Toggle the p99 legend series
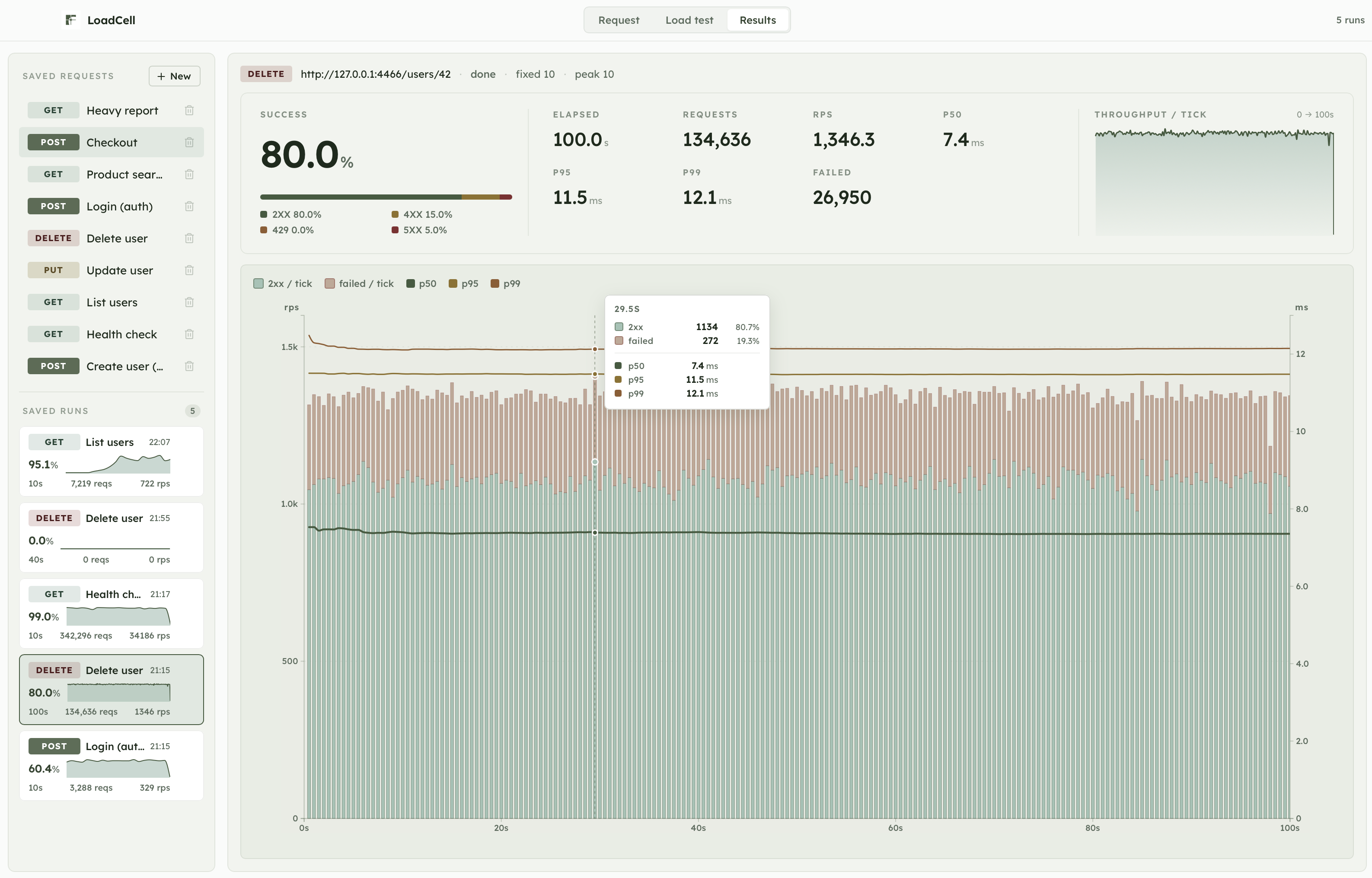Viewport: 1372px width, 878px height. (505, 284)
